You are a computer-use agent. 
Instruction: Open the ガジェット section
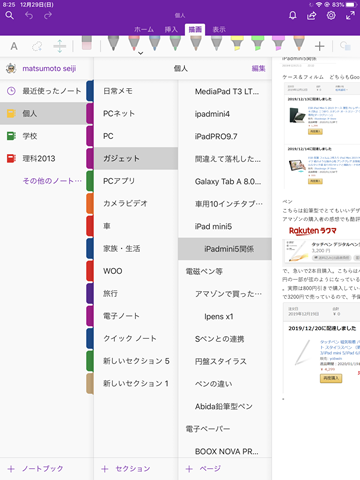(x=136, y=158)
